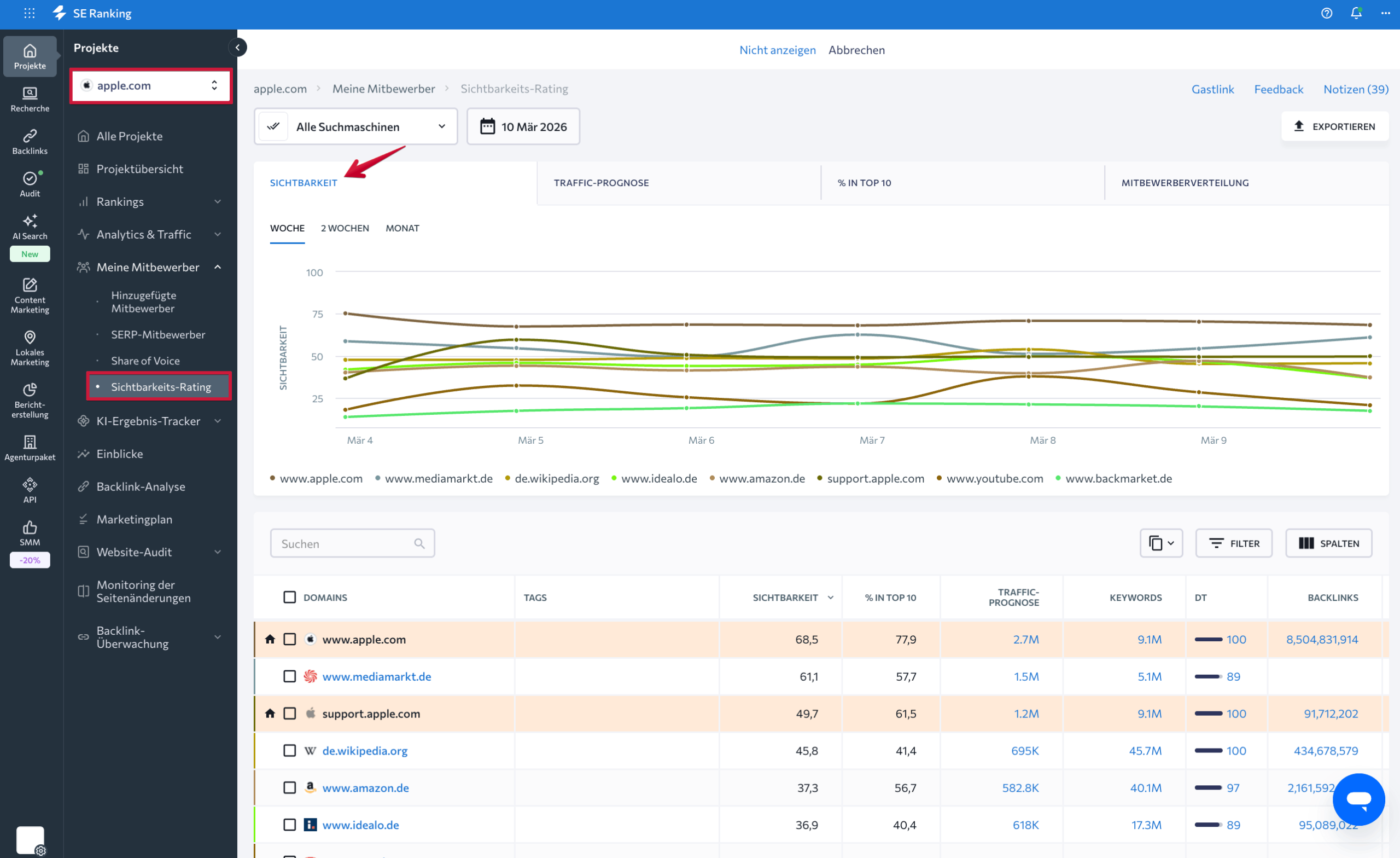Select the MONAT time range tab
The height and width of the screenshot is (858, 1400).
click(402, 228)
